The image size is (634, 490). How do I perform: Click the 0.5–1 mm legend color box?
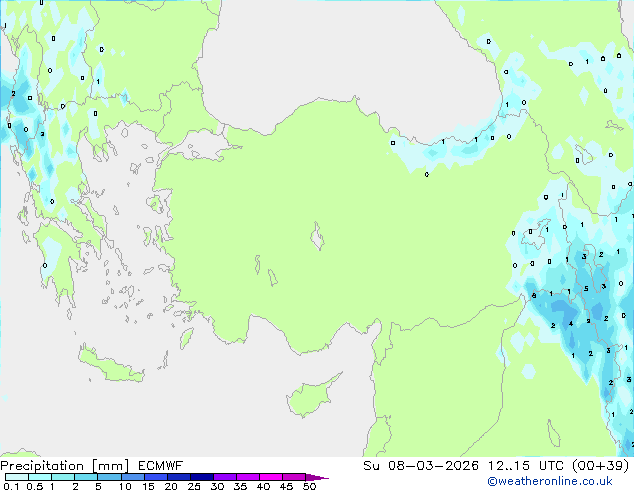[40, 477]
